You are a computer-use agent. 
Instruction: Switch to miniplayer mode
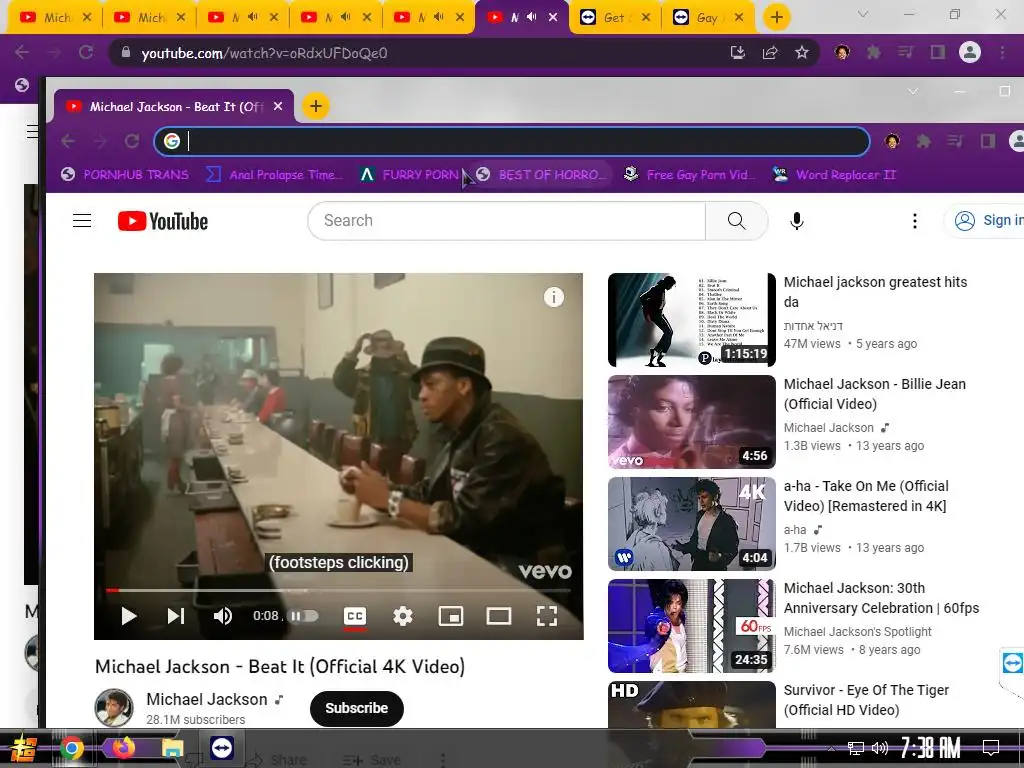(451, 616)
